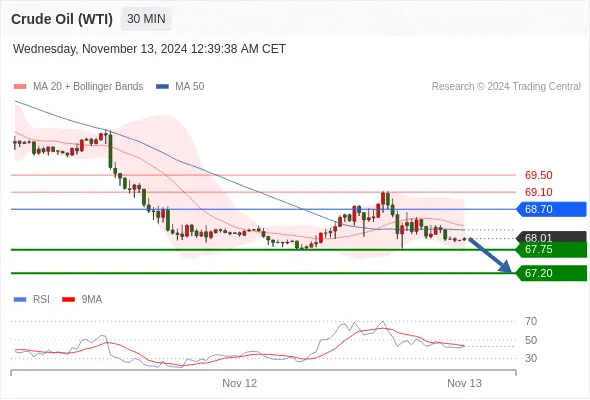This screenshot has height=400, width=590.
Task: Click the Nov 12 date axis label
Action: 239,383
